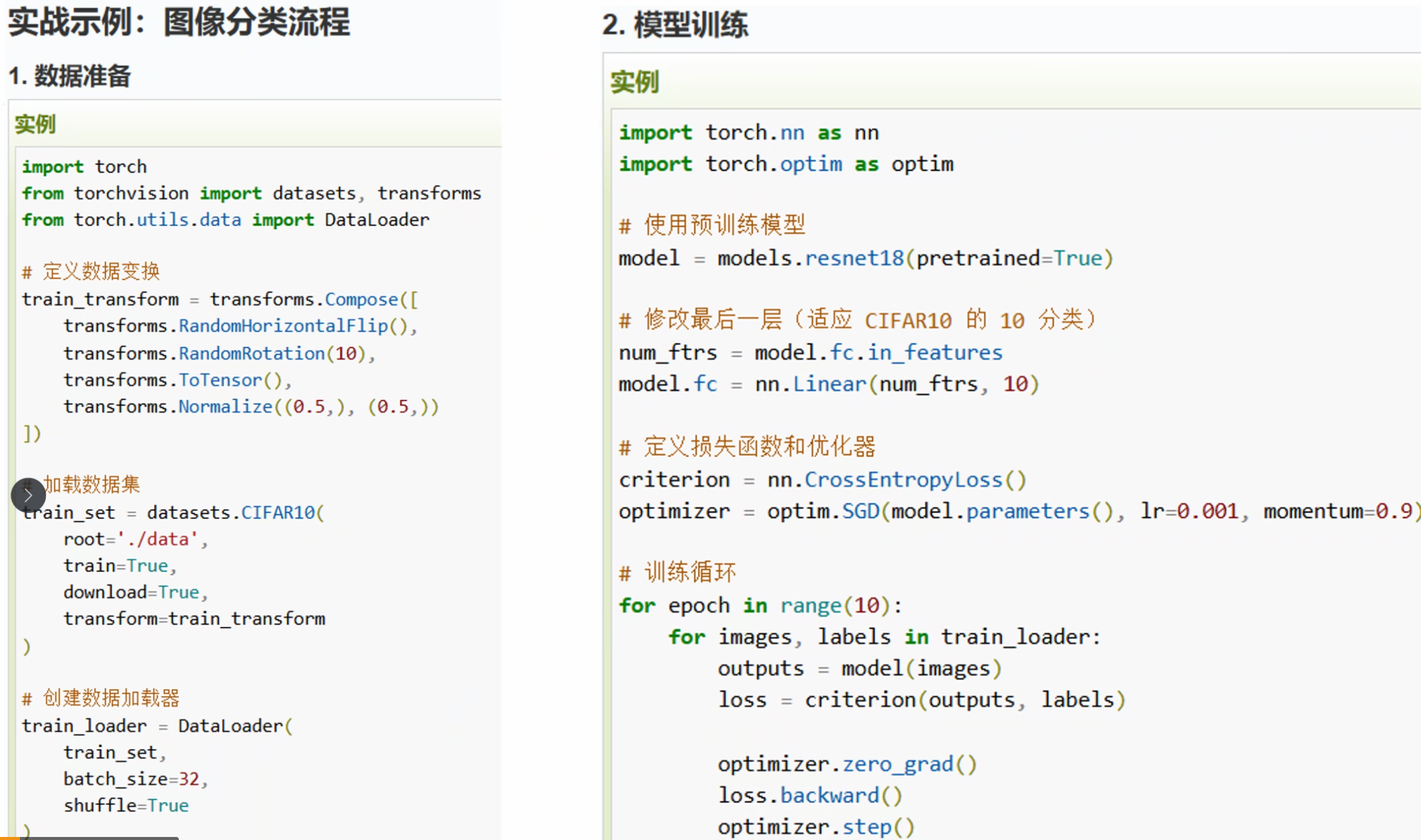Click 'resnet18' in the model definition line
Image resolution: width=1421 pixels, height=840 pixels.
coord(854,259)
